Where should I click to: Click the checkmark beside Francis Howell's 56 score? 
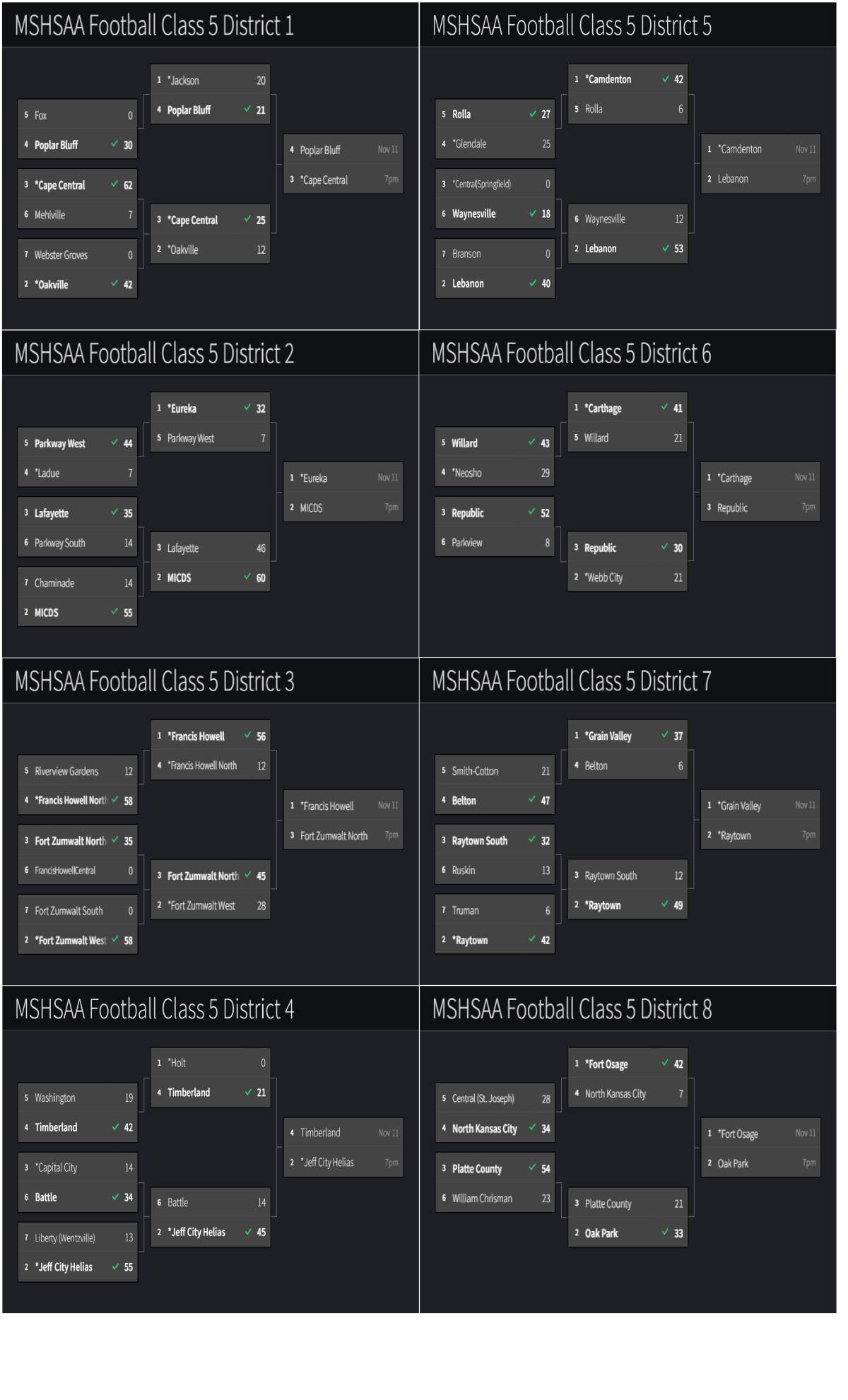pos(248,736)
